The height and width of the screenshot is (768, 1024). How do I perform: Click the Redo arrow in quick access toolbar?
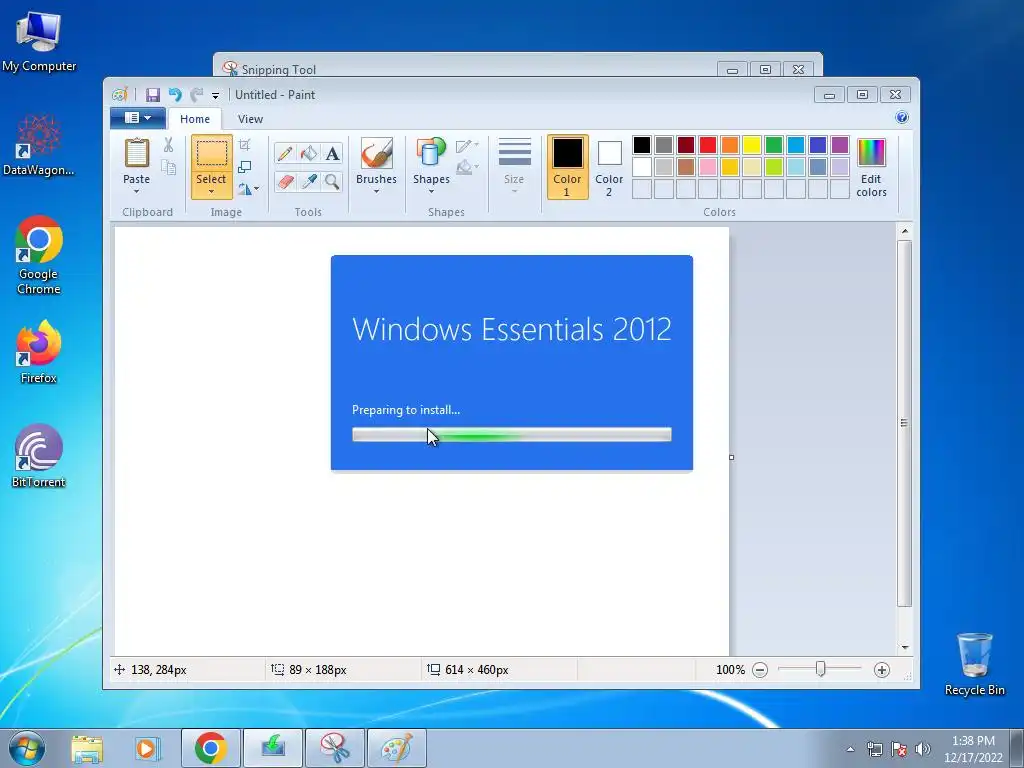[x=197, y=95]
